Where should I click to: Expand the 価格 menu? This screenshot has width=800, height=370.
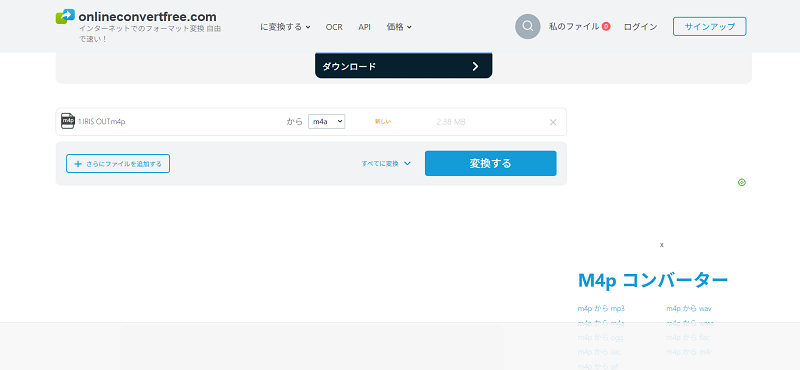coord(399,27)
